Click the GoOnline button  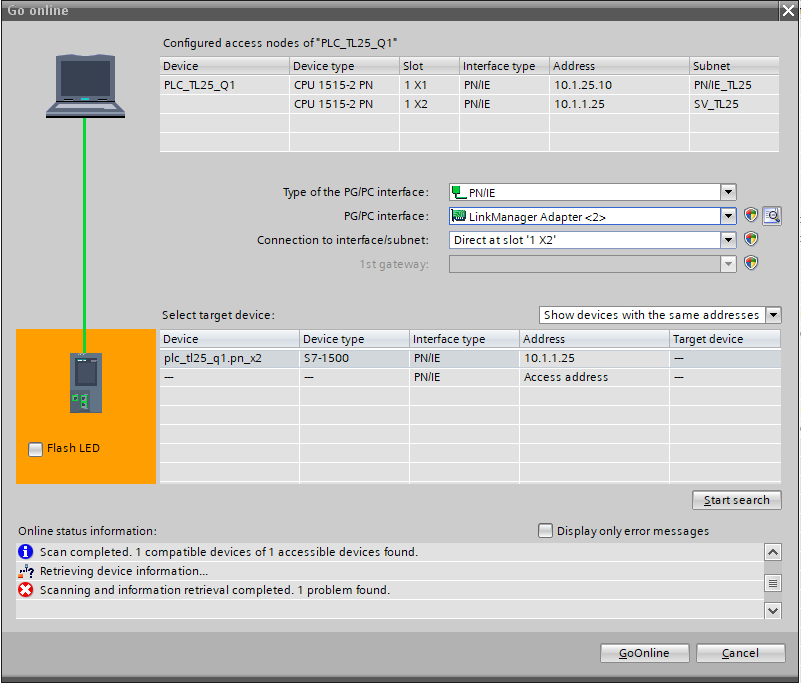[x=644, y=653]
